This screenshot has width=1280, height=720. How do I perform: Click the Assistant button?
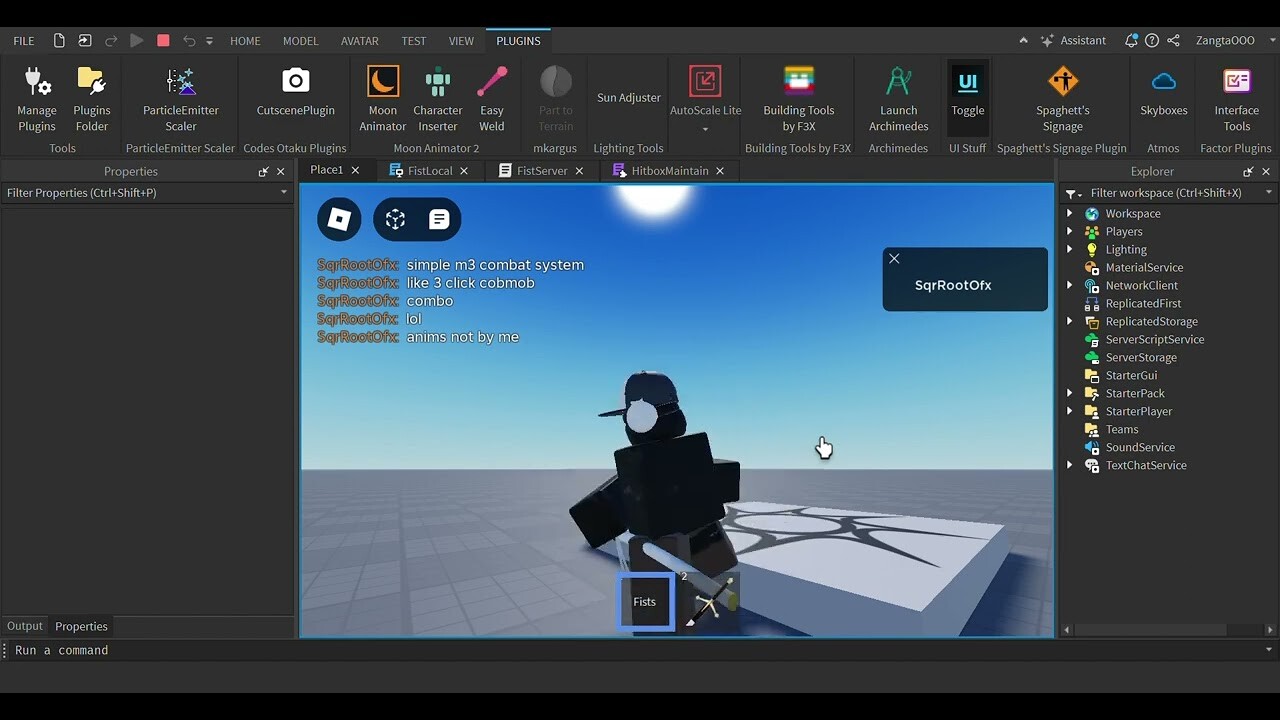coord(1074,40)
